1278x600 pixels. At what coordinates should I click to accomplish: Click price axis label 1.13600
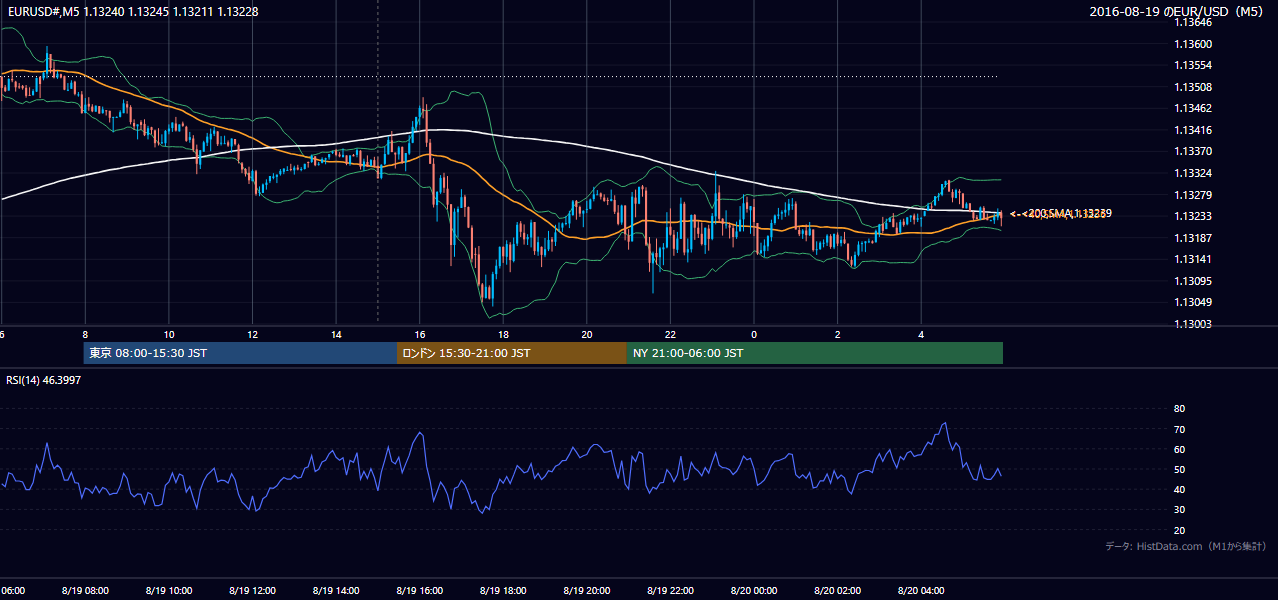(x=1193, y=44)
